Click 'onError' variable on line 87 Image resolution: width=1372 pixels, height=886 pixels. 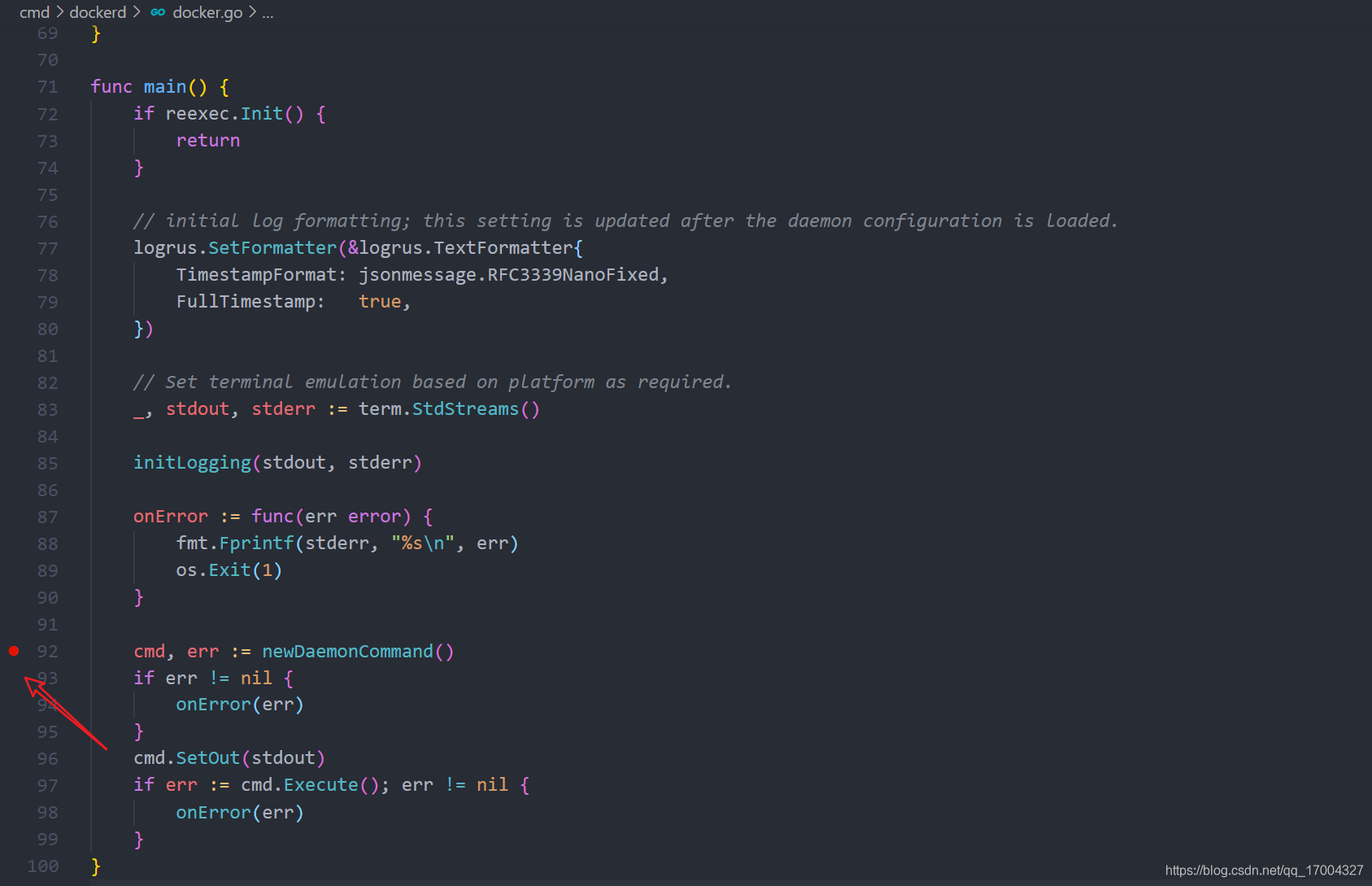tap(171, 517)
